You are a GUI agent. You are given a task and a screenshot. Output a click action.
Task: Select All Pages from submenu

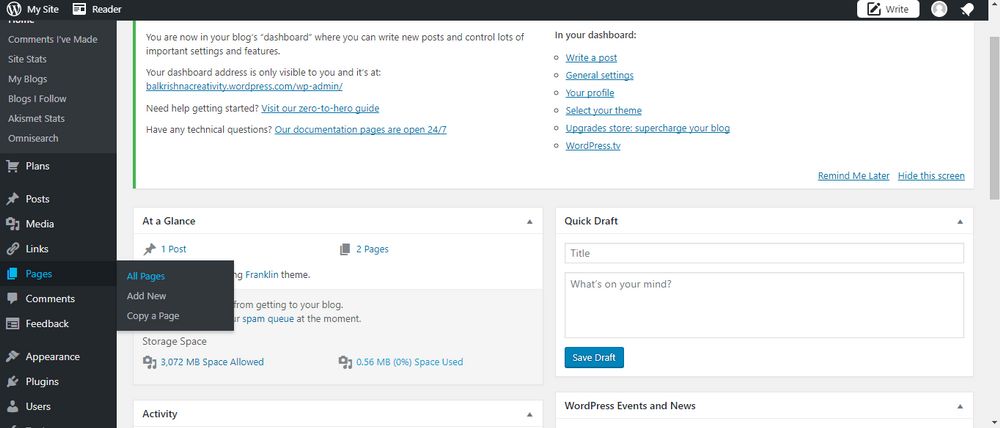coord(145,276)
